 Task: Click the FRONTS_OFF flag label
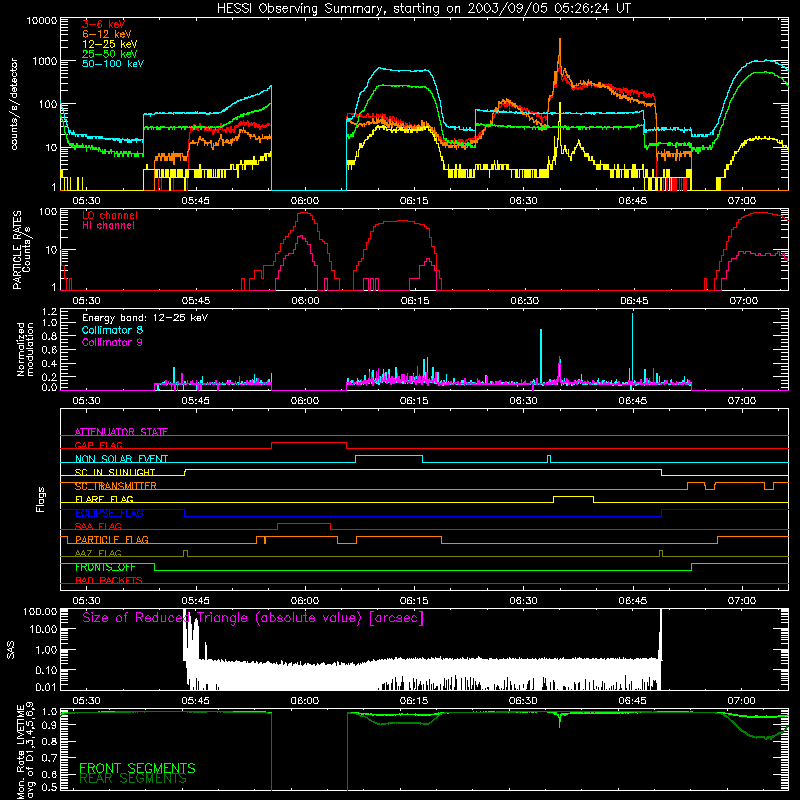pos(105,567)
